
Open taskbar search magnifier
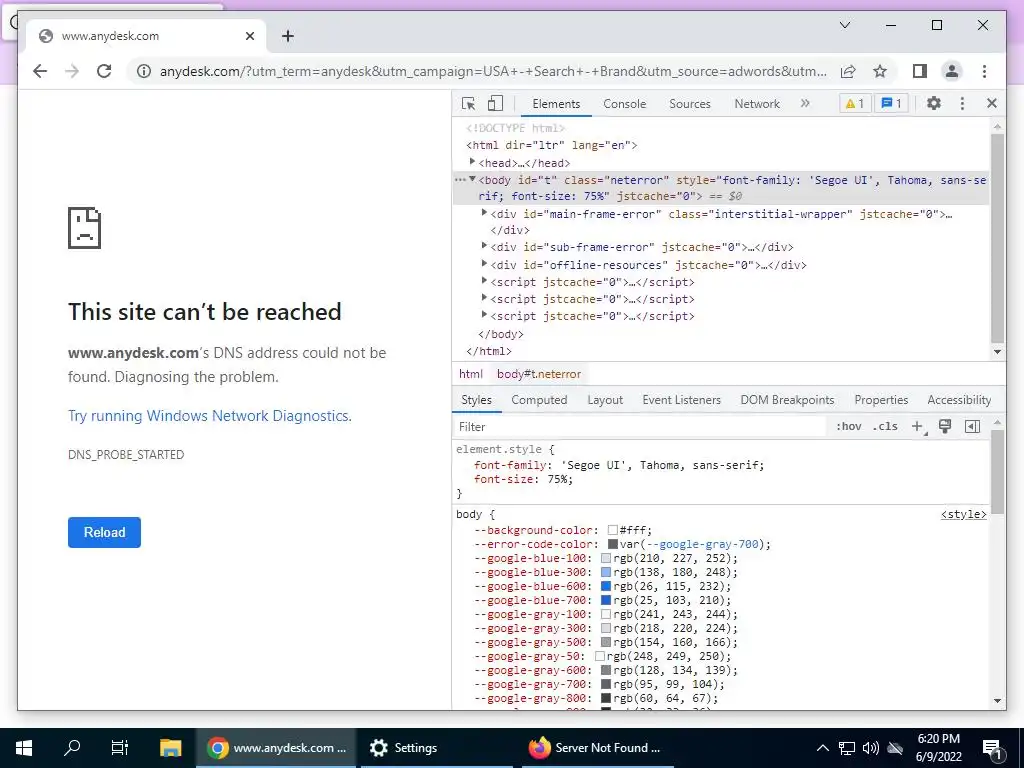point(72,748)
